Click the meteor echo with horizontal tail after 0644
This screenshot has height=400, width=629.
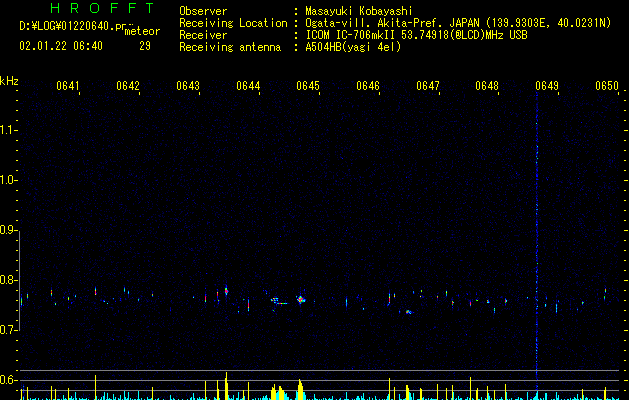click(x=278, y=301)
